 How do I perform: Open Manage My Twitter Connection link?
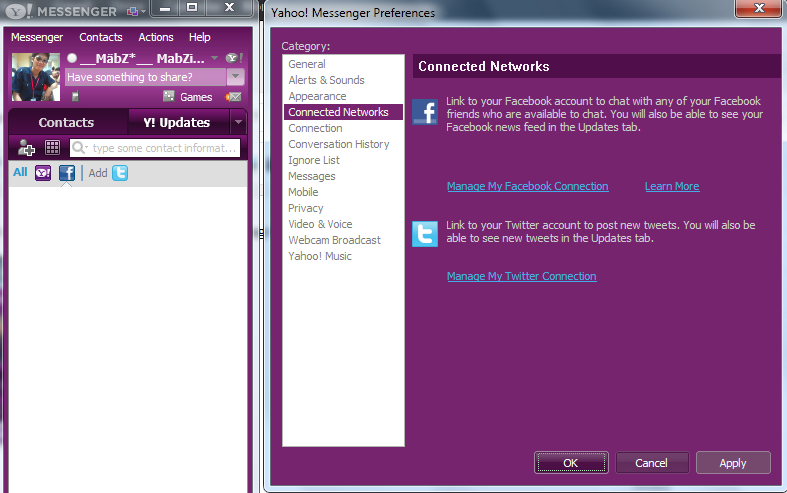[x=521, y=276]
